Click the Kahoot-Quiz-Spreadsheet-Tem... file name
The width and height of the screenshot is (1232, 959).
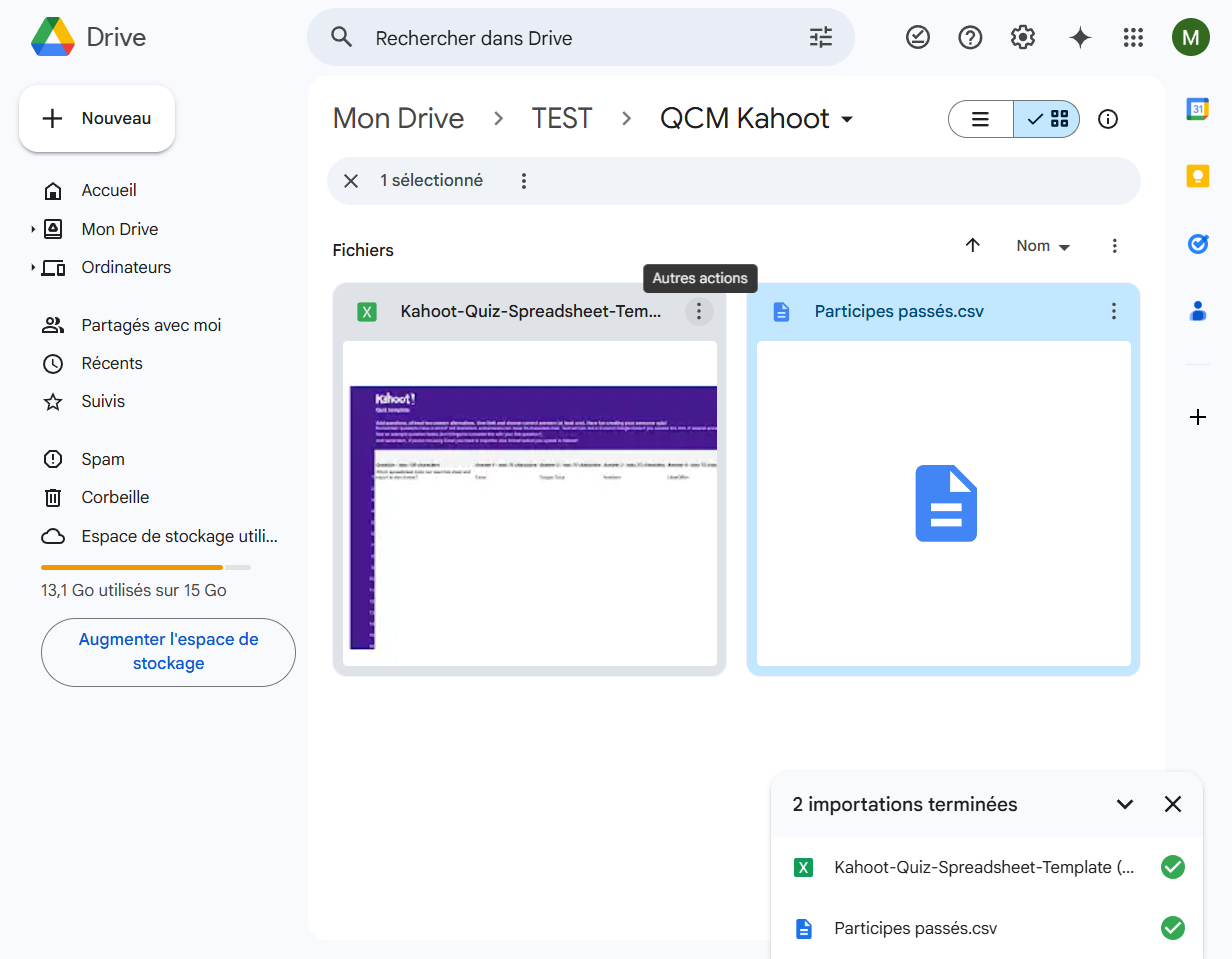point(531,312)
